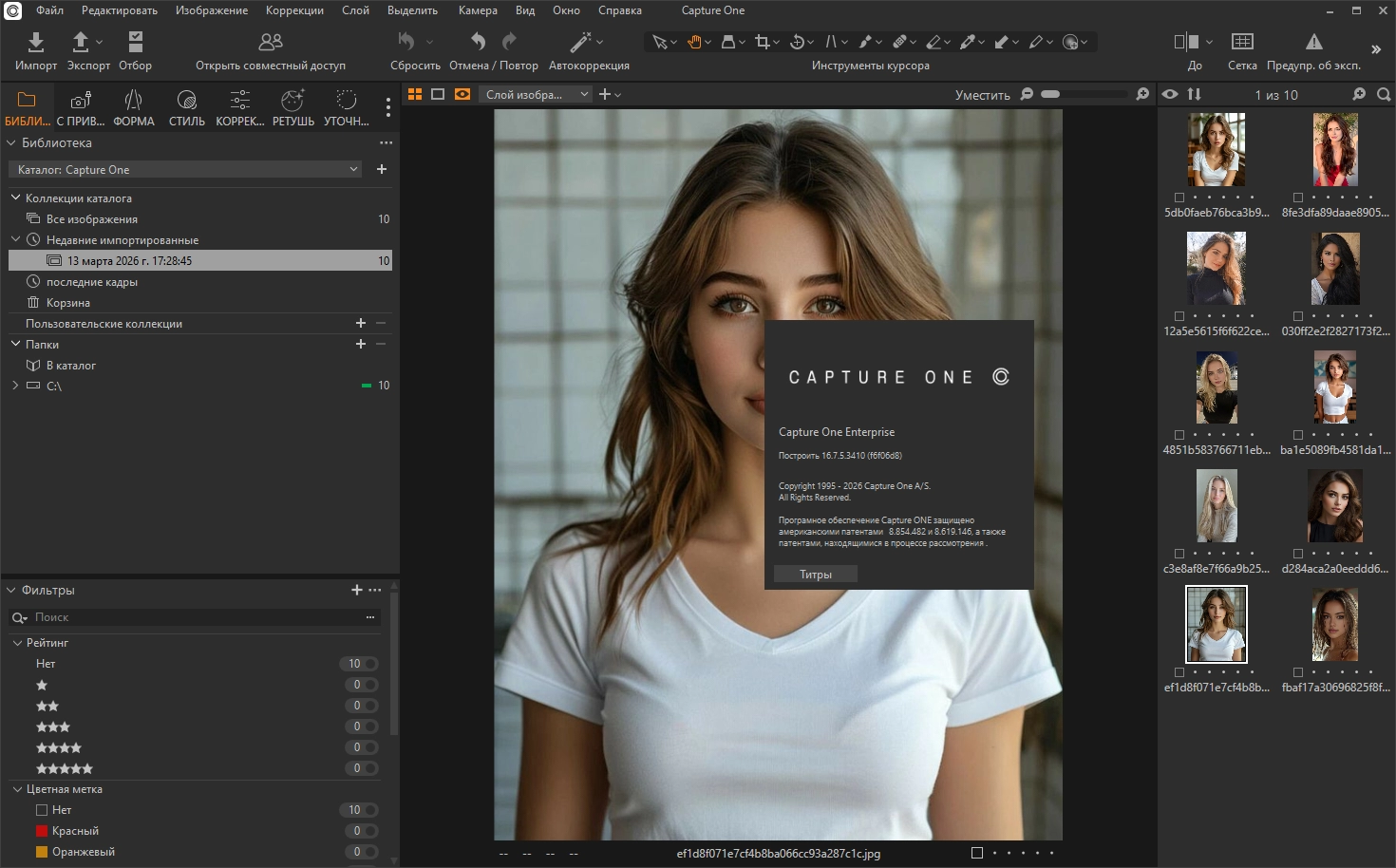Select the Pan hand cursor tool
This screenshot has height=868, width=1396.
point(694,42)
